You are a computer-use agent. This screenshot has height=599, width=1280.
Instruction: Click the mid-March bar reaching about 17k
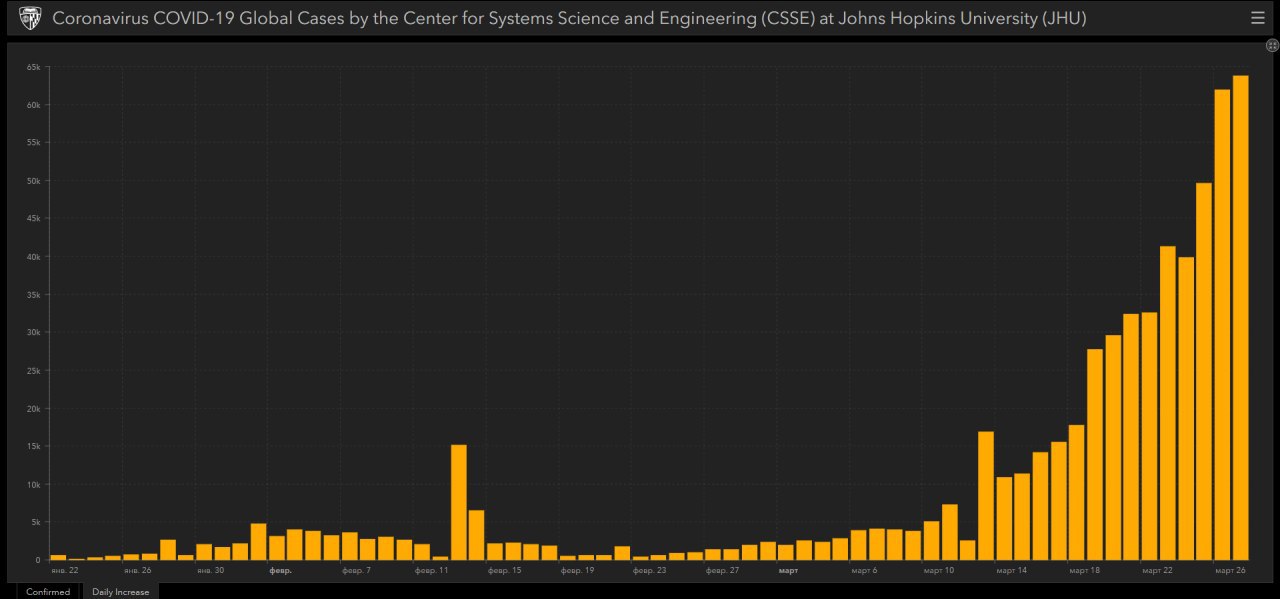(x=986, y=496)
